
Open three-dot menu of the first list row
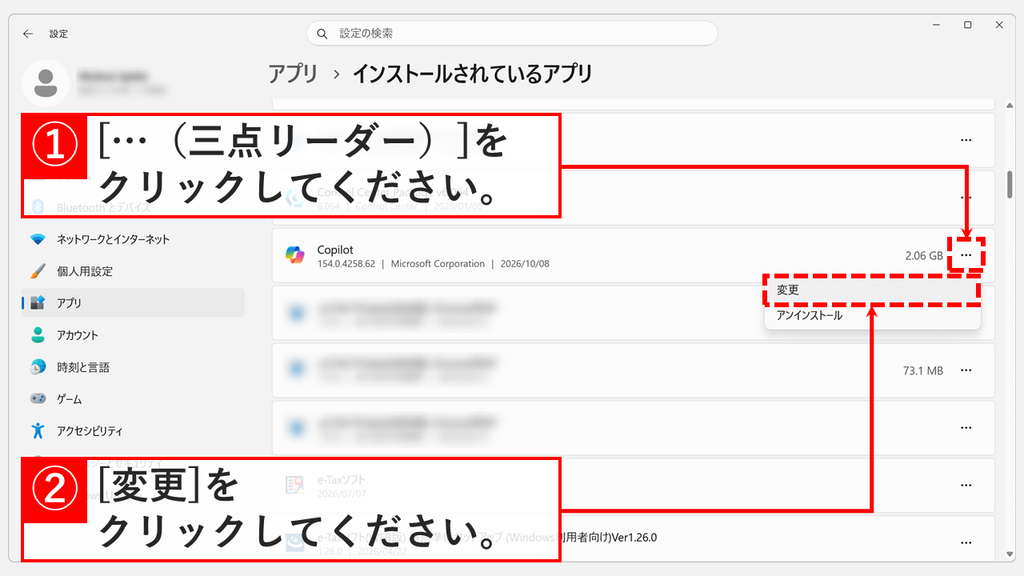point(966,140)
